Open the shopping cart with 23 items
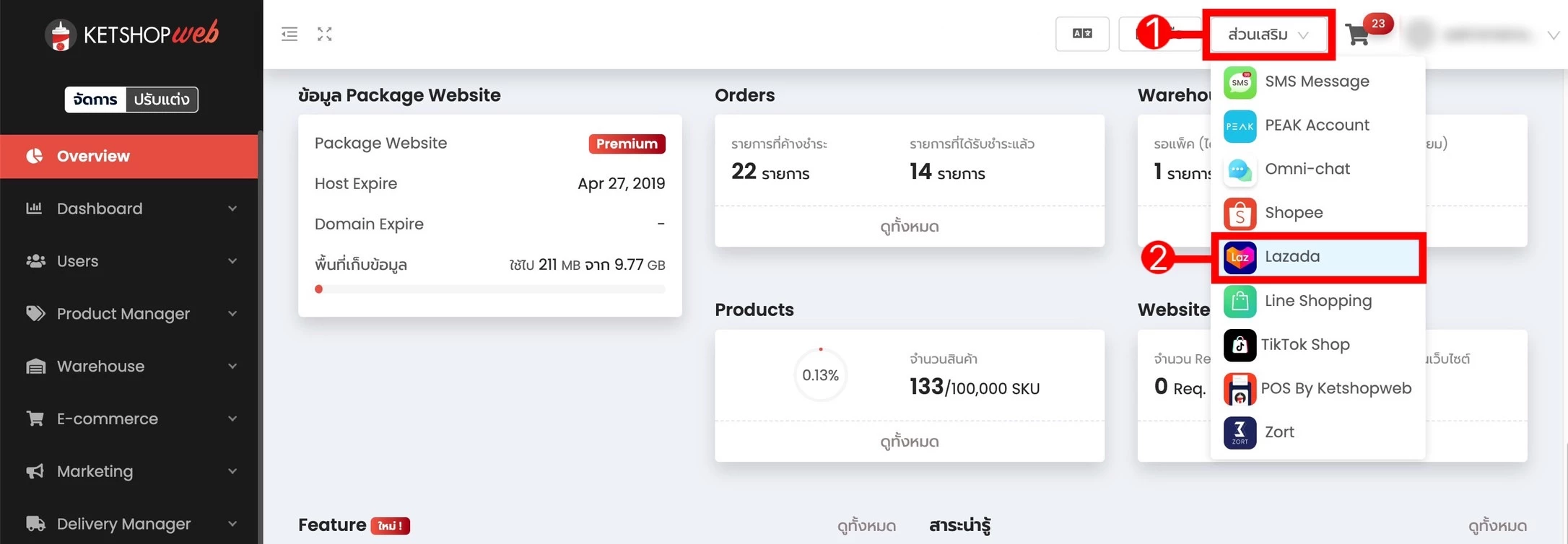Image resolution: width=1568 pixels, height=544 pixels. [x=1358, y=34]
